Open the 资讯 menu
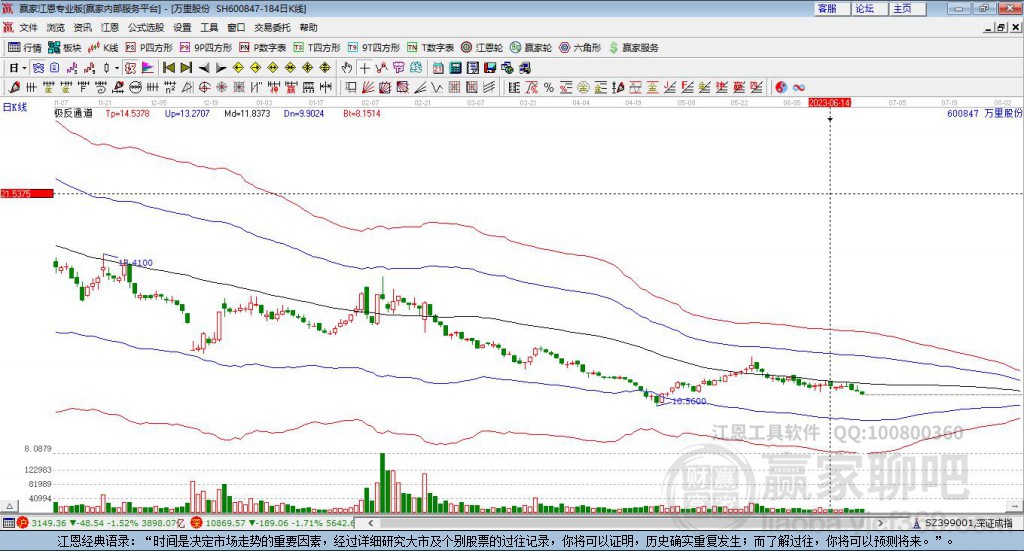 82,27
